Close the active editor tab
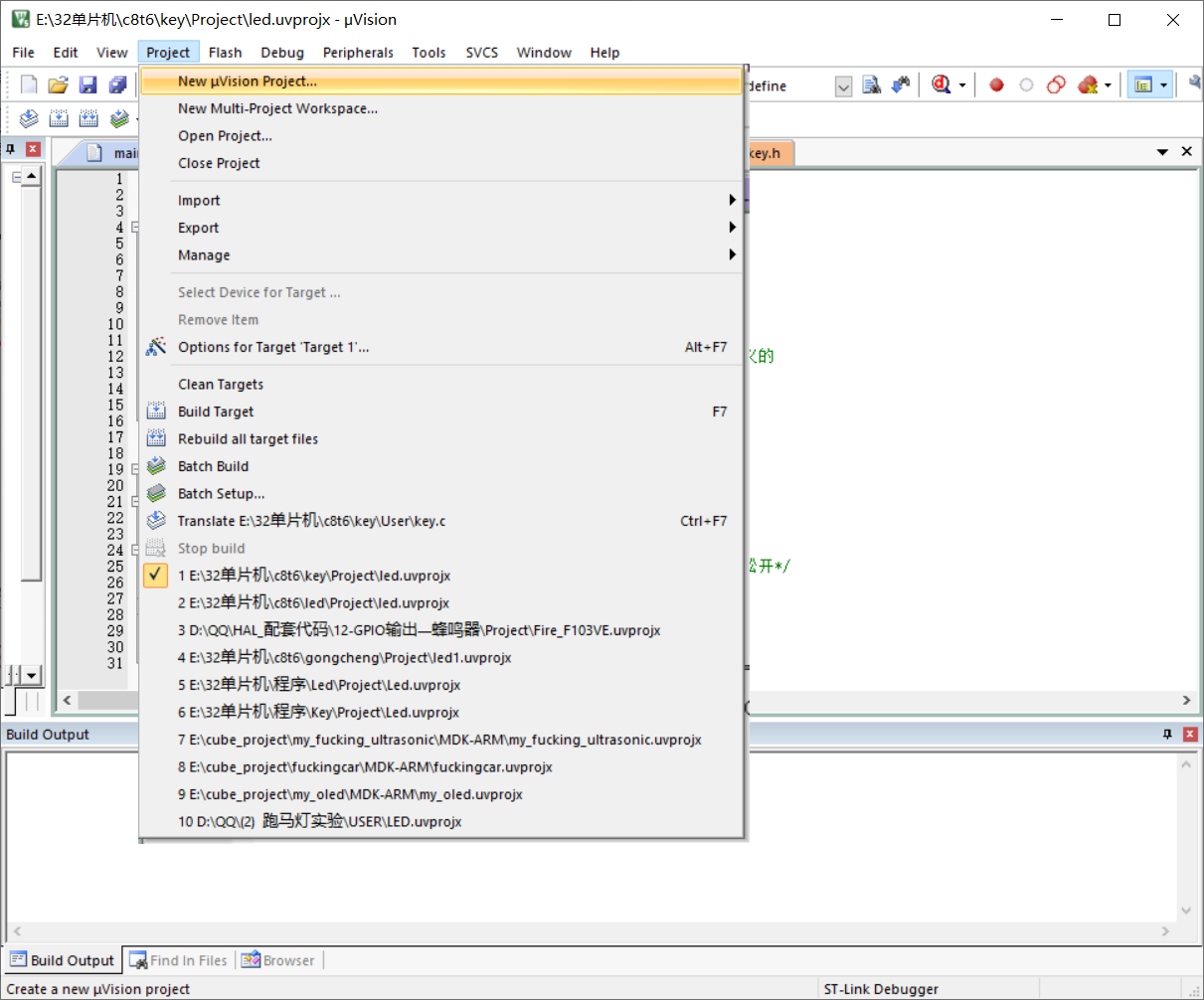The image size is (1204, 1000). [x=1186, y=151]
